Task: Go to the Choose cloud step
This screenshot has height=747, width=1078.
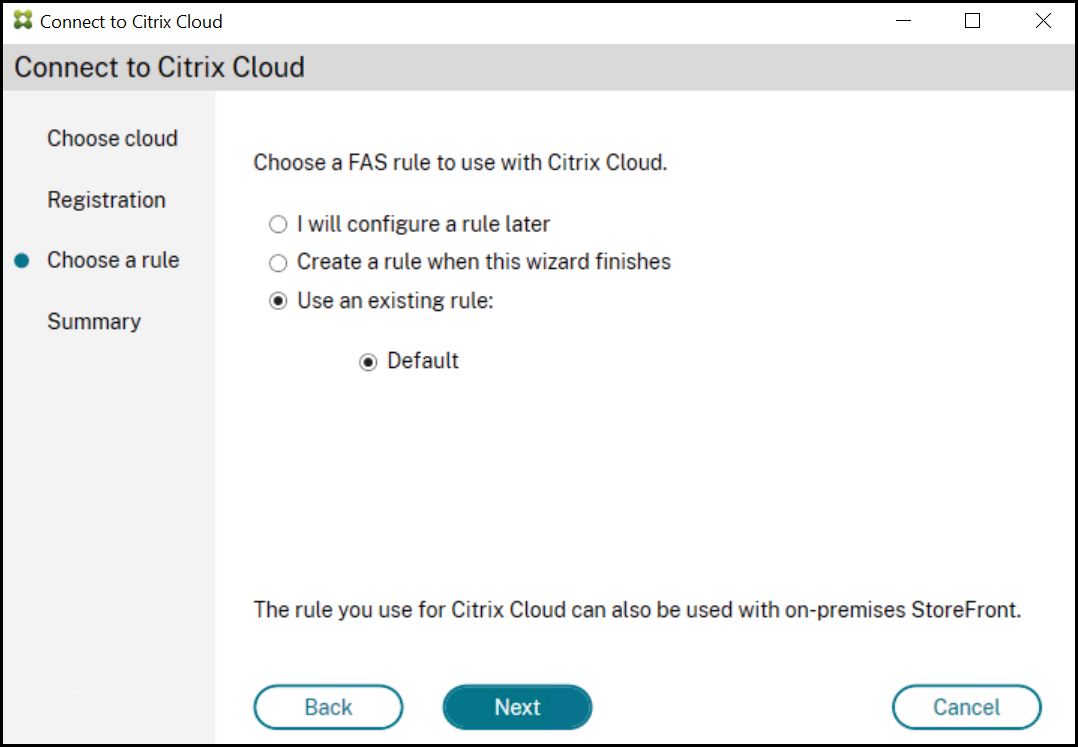Action: click(x=112, y=139)
